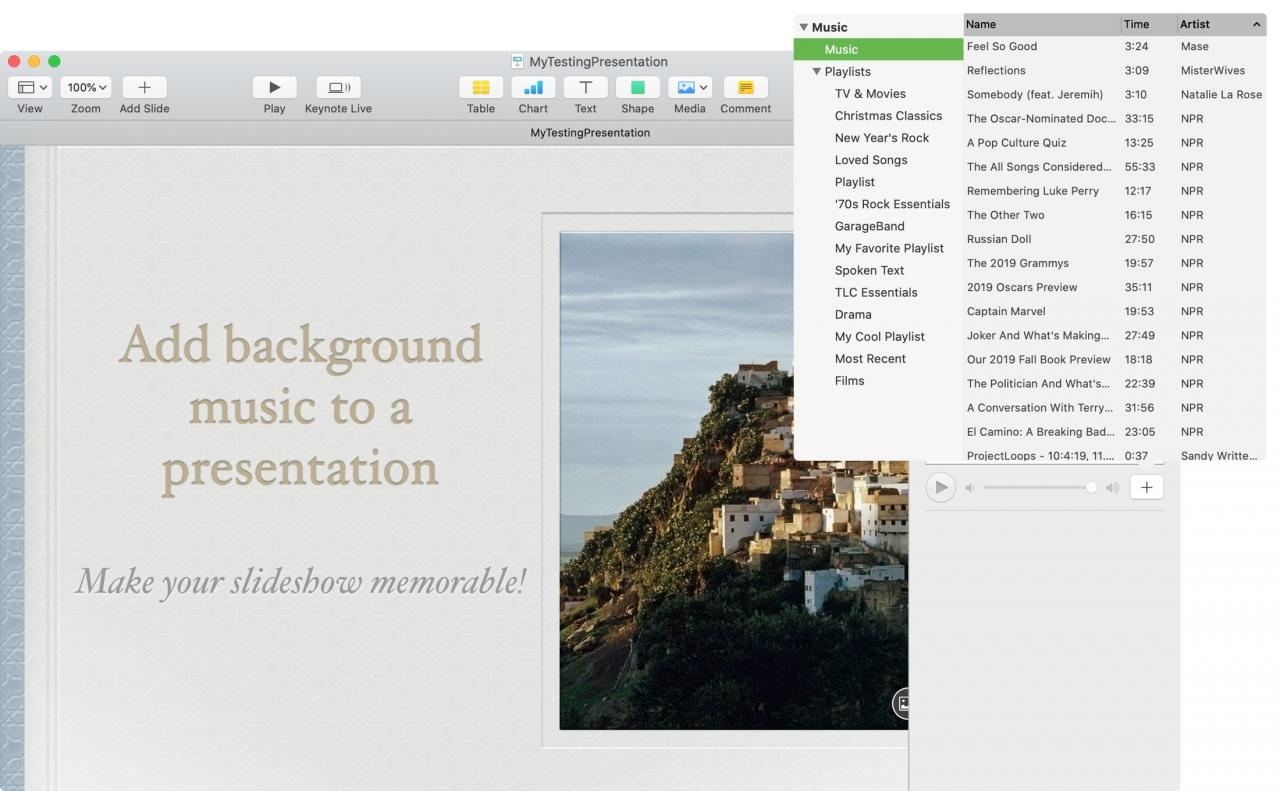Select the hillside village photo
The image size is (1280, 791).
click(x=734, y=480)
